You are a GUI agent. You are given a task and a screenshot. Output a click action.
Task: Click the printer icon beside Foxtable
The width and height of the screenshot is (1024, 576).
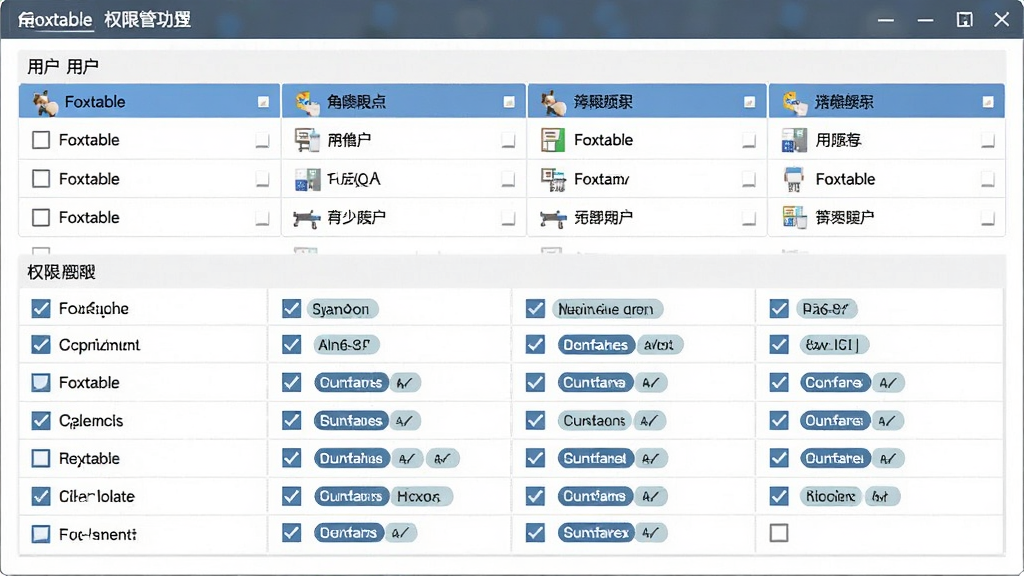(x=793, y=179)
